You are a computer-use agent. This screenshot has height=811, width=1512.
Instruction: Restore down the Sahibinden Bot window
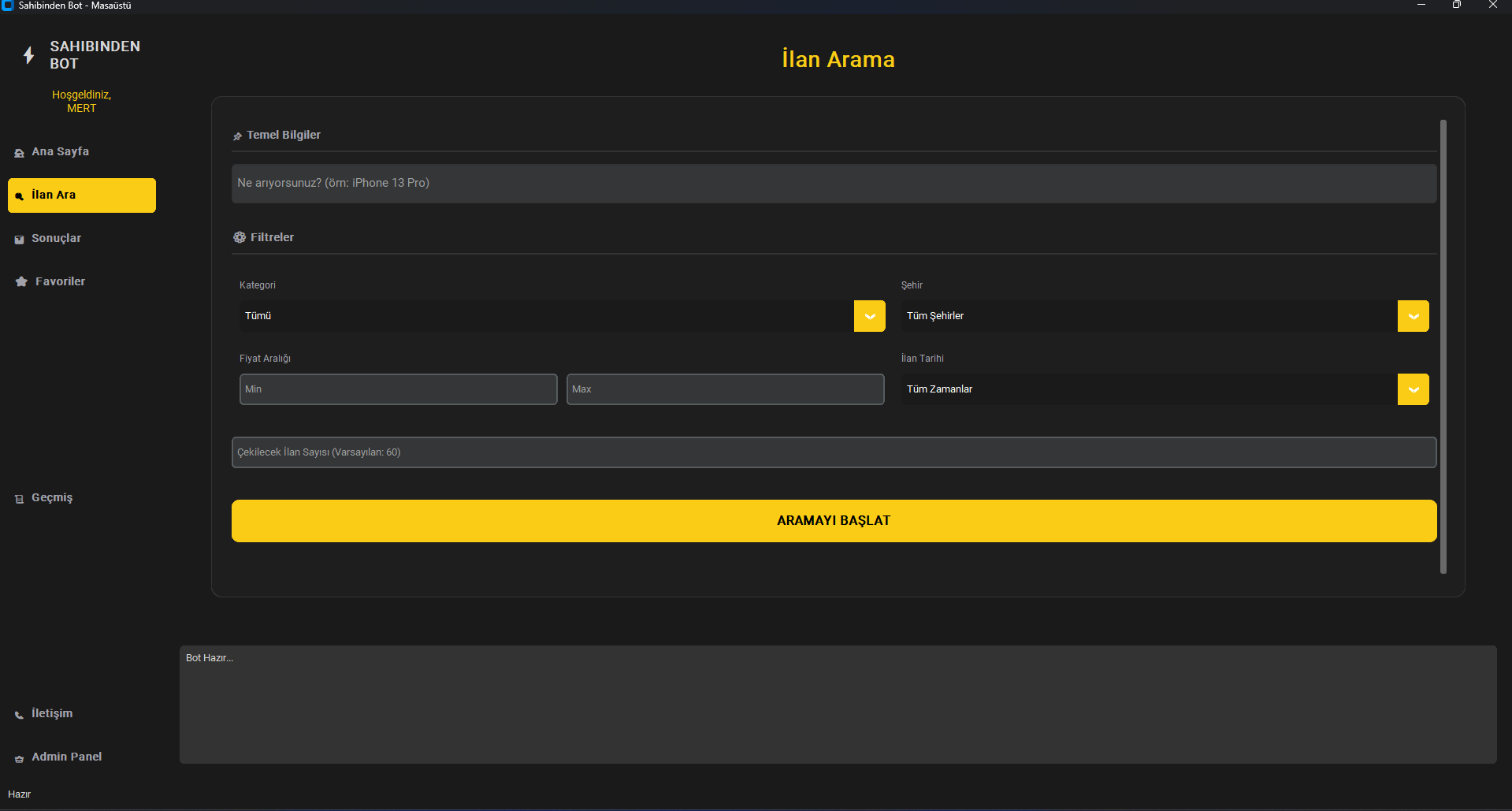point(1457,6)
